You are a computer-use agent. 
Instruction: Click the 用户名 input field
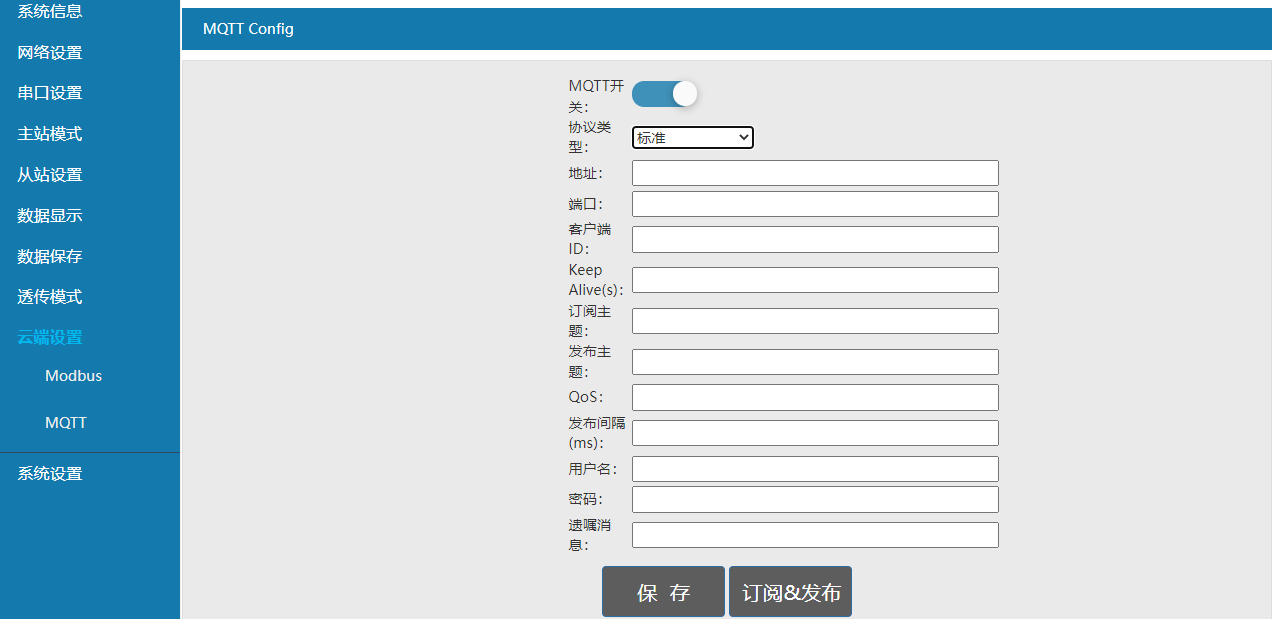coord(815,469)
